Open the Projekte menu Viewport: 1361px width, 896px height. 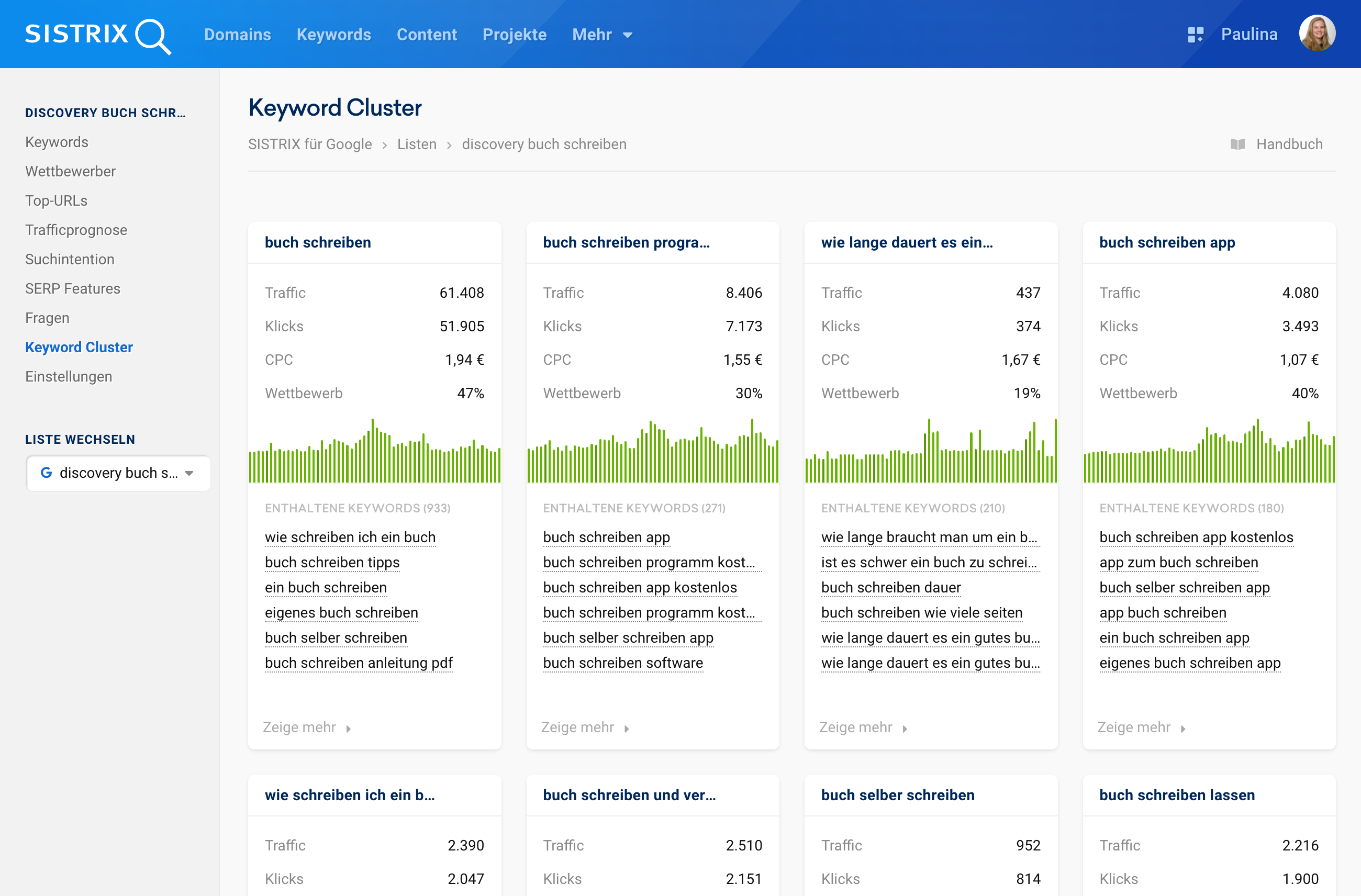click(514, 35)
